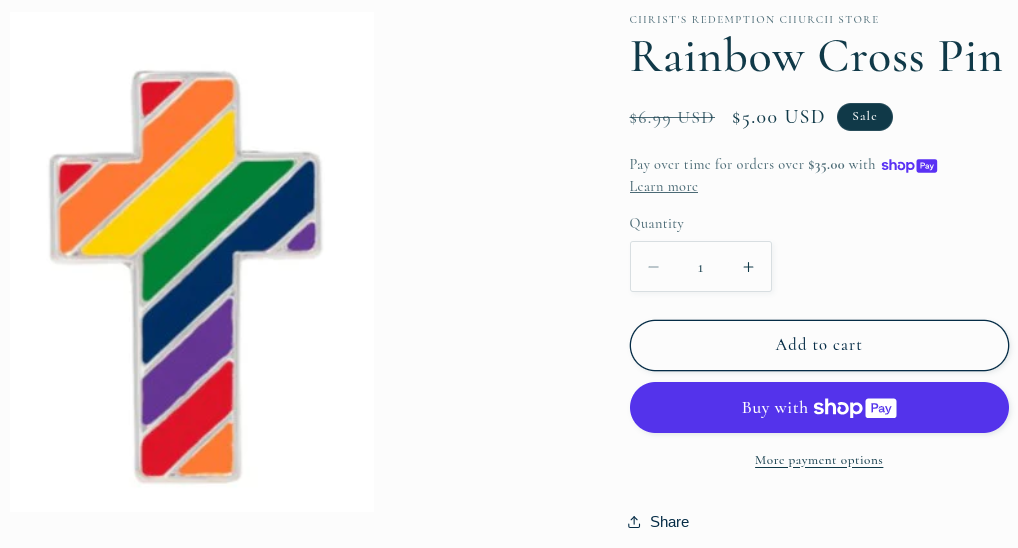Click the Sale badge
Viewport: 1018px width, 548px height.
point(864,117)
